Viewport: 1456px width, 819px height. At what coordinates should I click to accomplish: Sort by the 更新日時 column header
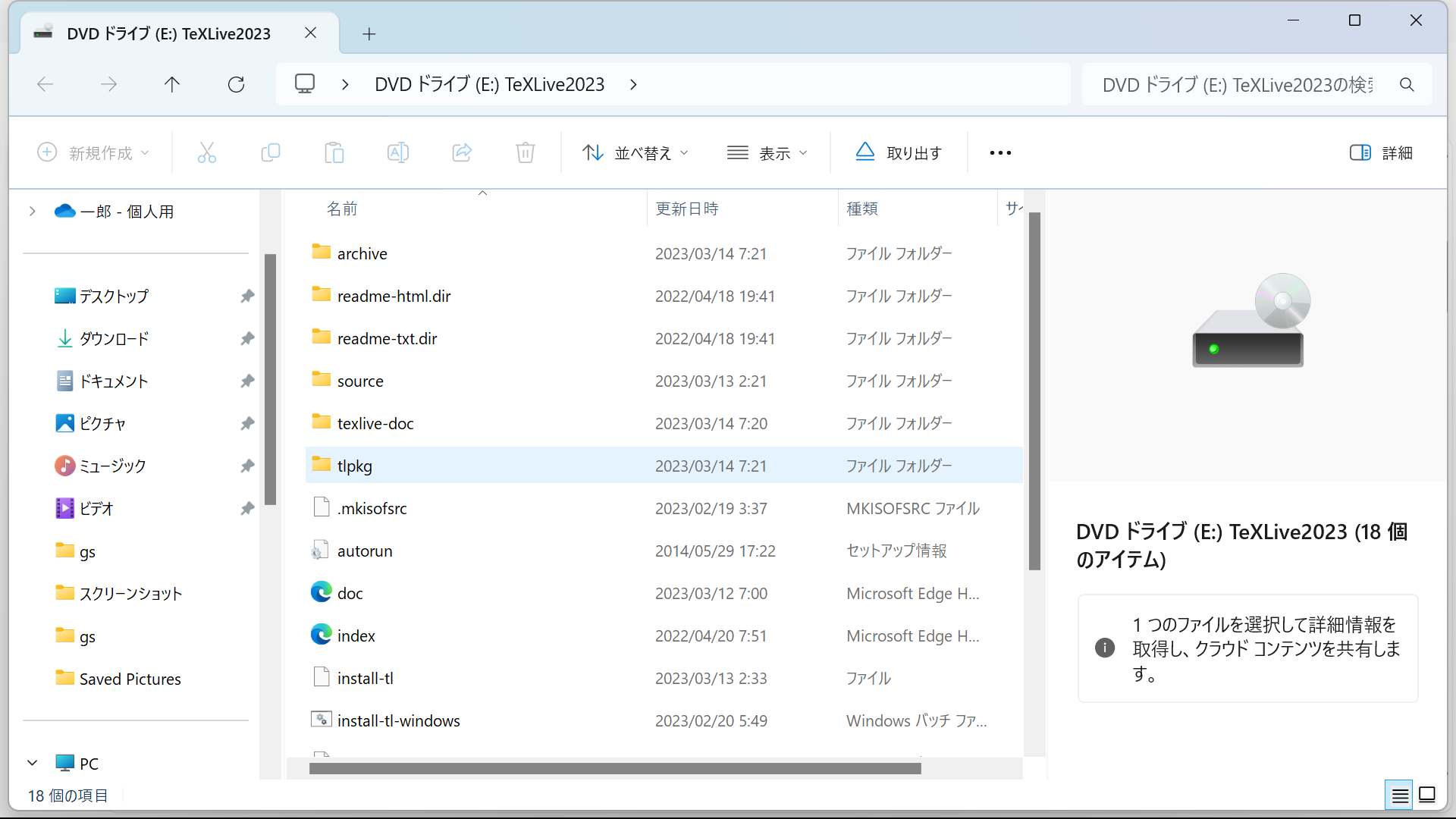686,209
